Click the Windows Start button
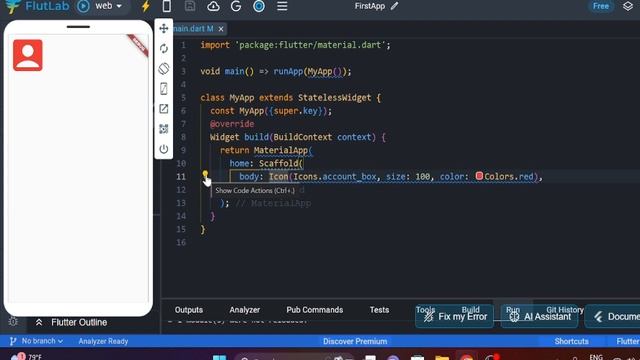Viewport: 640px width, 360px height. (x=219, y=358)
